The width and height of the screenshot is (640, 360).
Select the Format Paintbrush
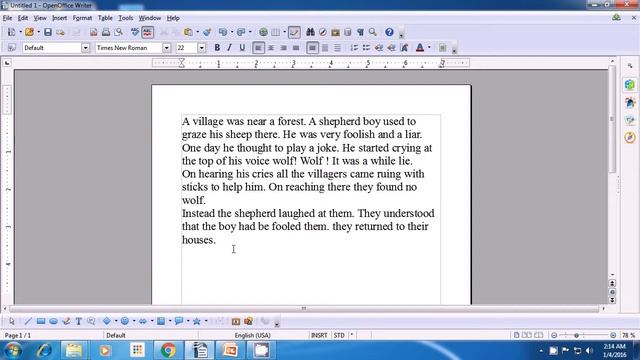207,32
